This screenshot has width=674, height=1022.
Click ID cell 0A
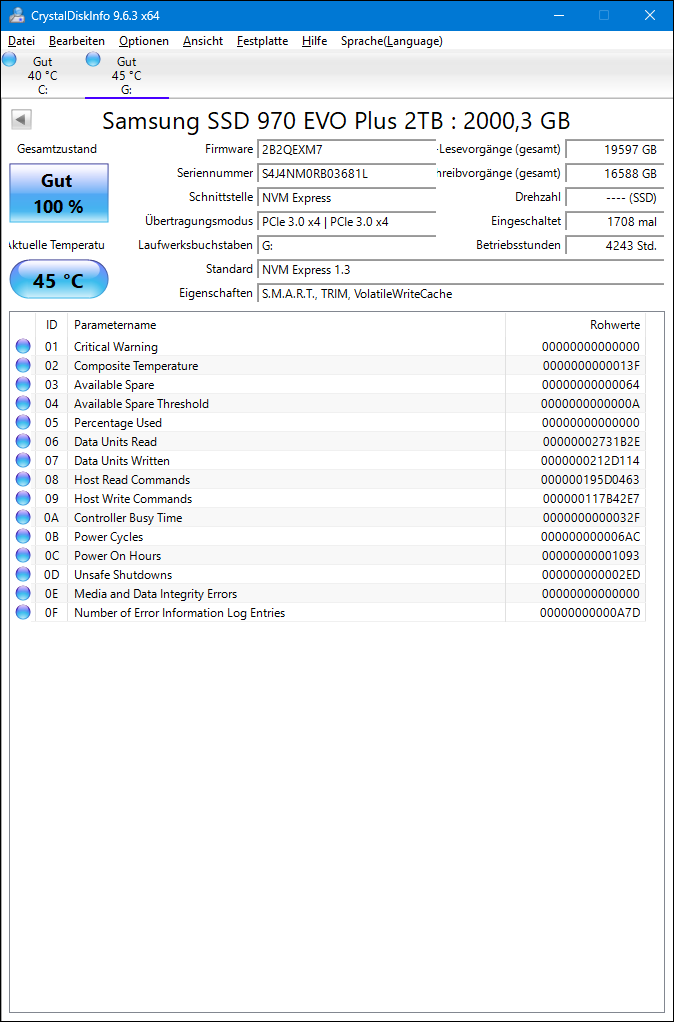pos(51,518)
